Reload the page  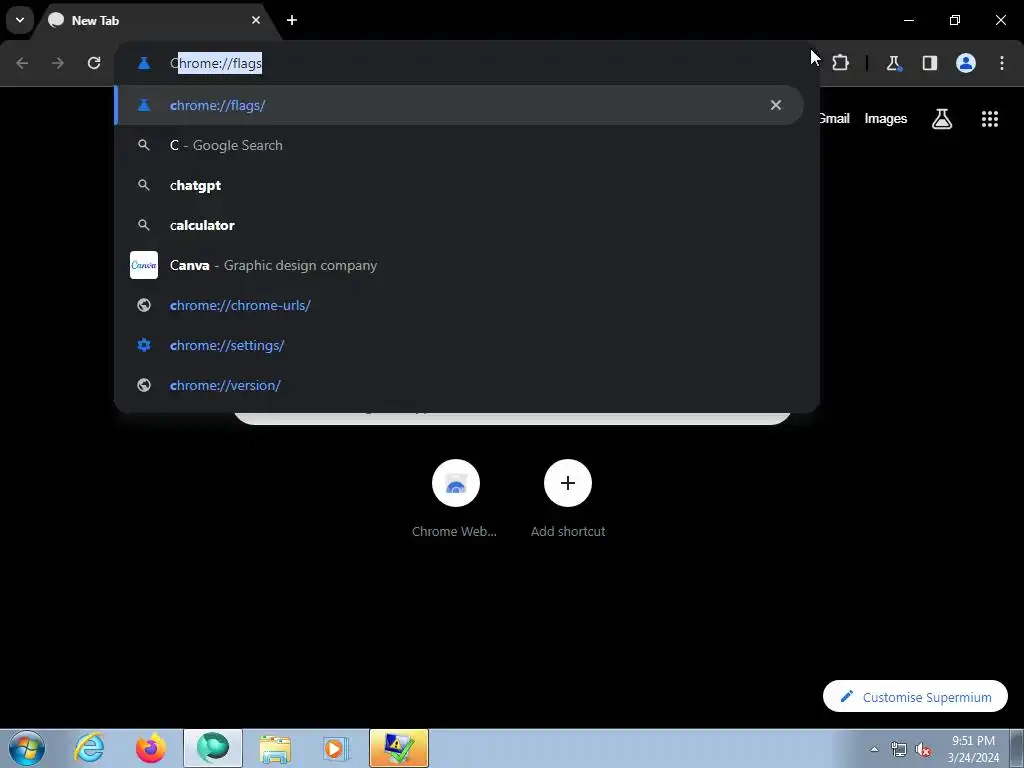(94, 63)
